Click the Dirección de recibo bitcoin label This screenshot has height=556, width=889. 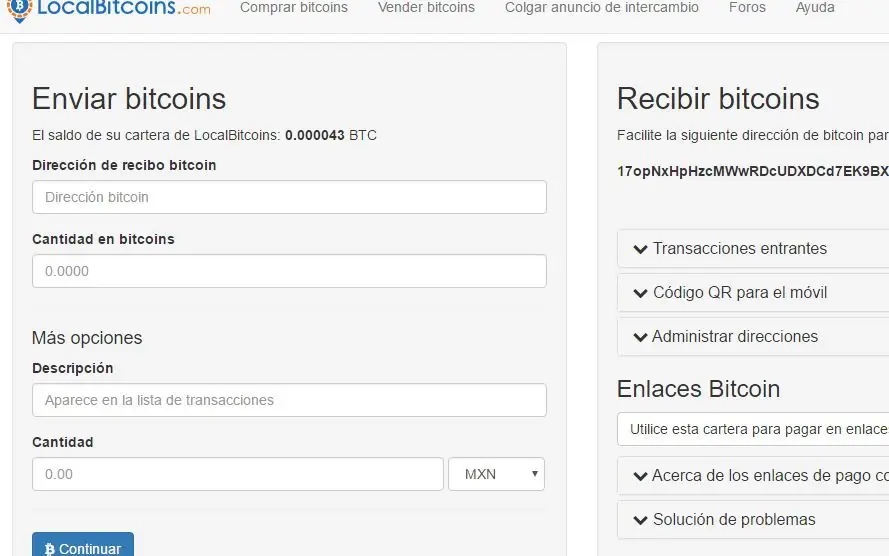coord(124,165)
